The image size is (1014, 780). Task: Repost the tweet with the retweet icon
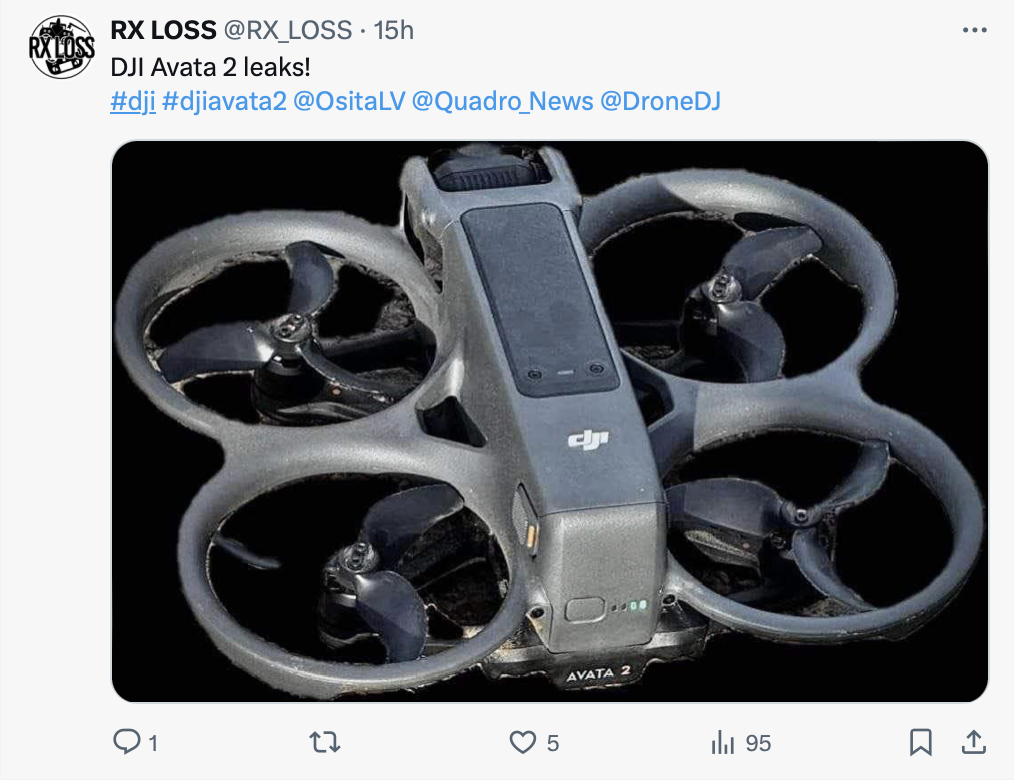click(326, 742)
